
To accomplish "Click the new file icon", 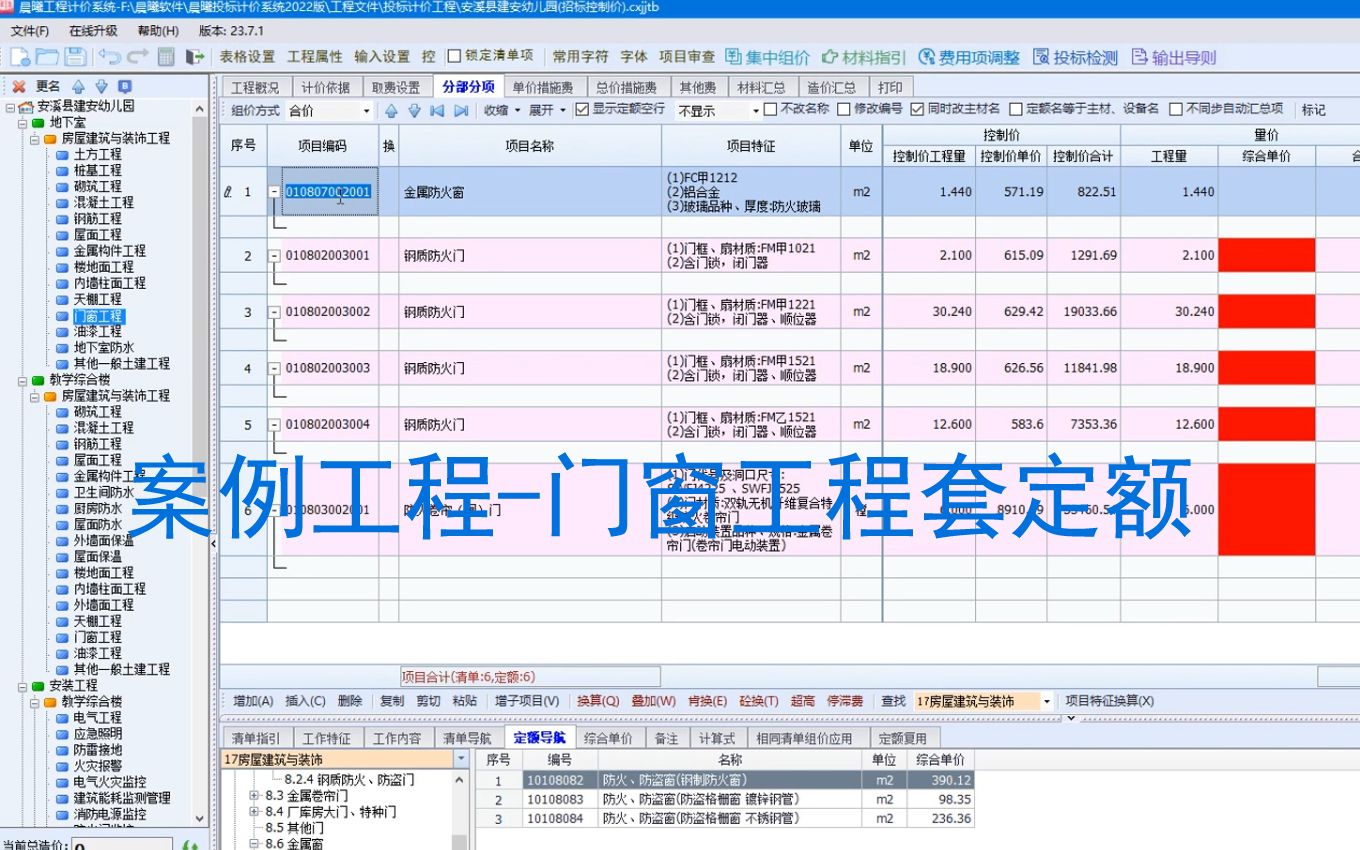I will (18, 57).
